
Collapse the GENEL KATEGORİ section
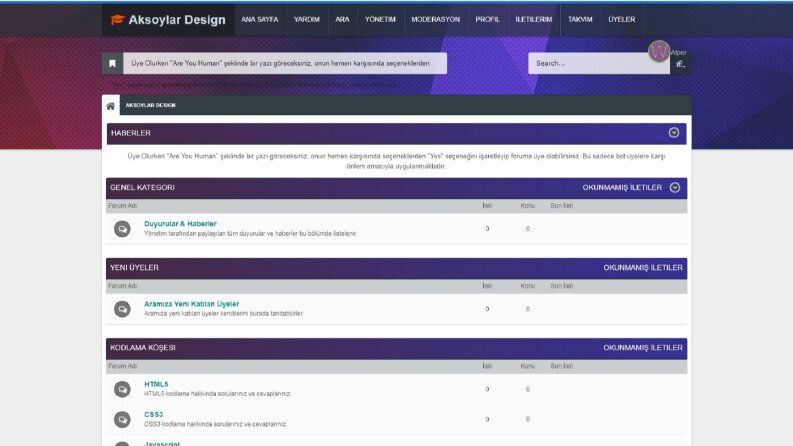tap(675, 188)
